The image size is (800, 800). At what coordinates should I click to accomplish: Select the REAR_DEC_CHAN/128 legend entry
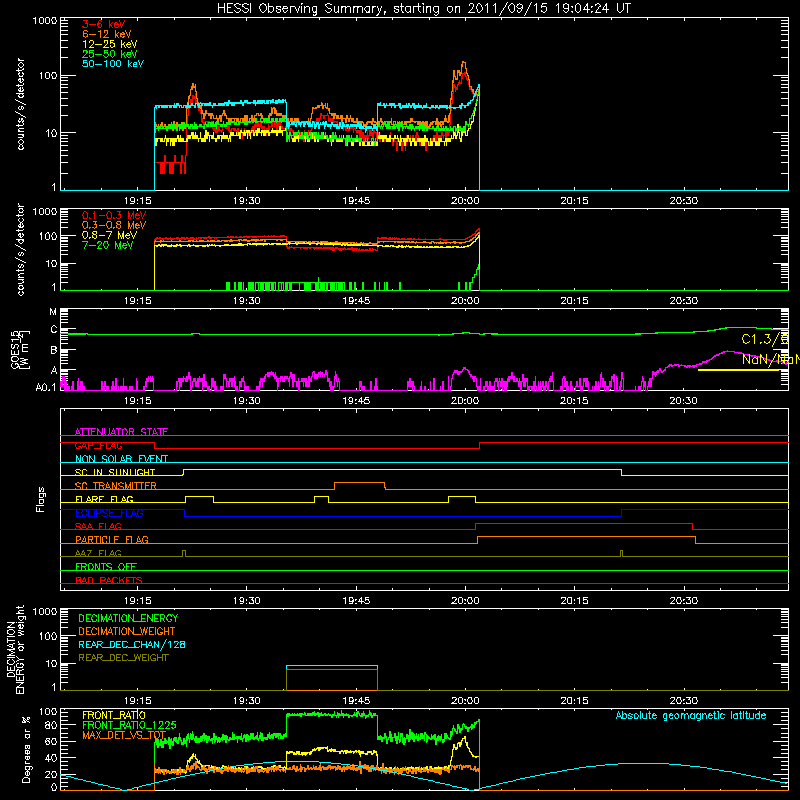point(132,644)
